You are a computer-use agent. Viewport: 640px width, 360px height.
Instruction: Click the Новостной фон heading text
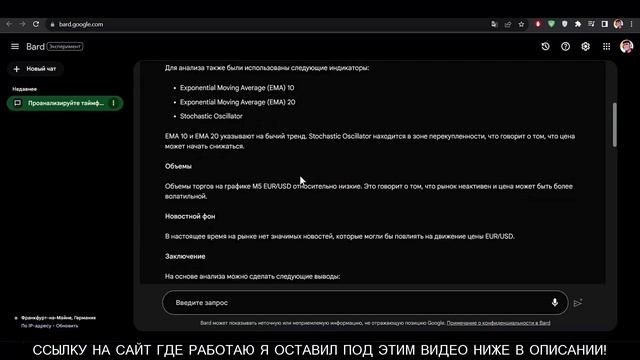point(190,216)
